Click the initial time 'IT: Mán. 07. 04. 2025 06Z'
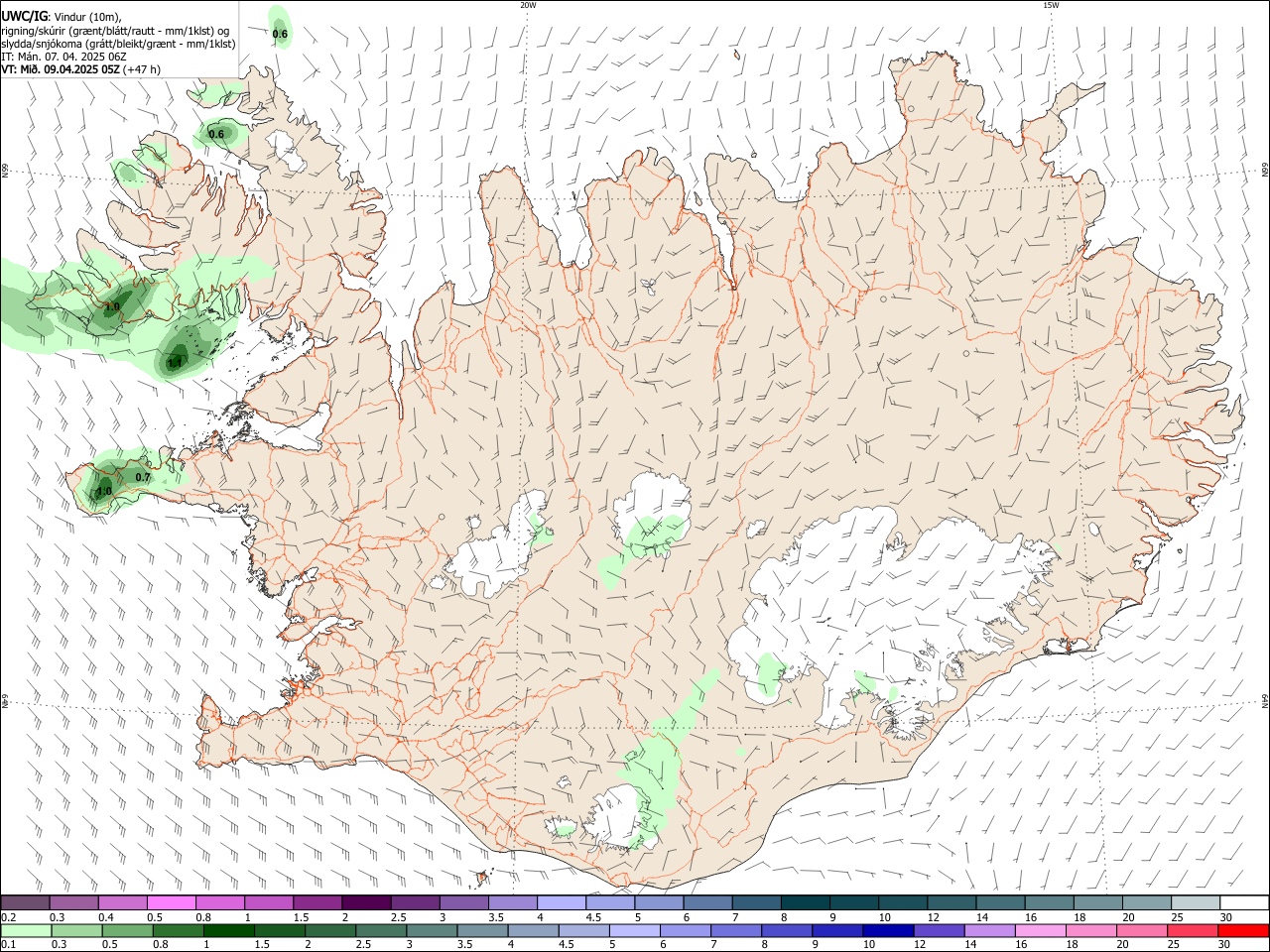The image size is (1270, 952). (x=63, y=57)
